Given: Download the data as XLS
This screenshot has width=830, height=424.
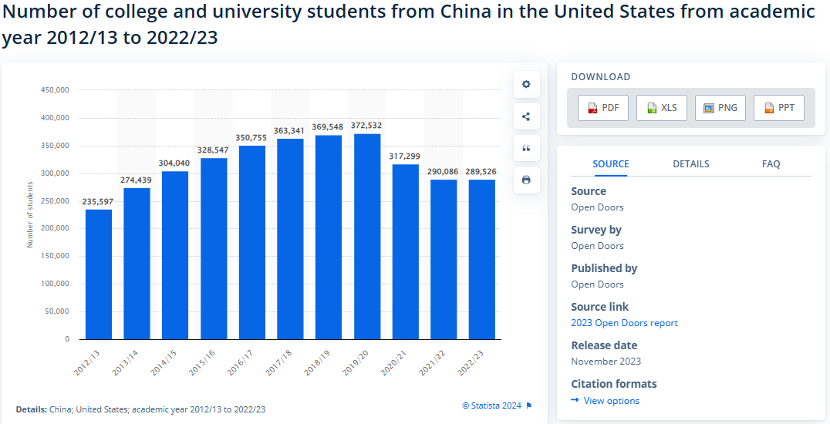Looking at the screenshot, I should click(662, 108).
